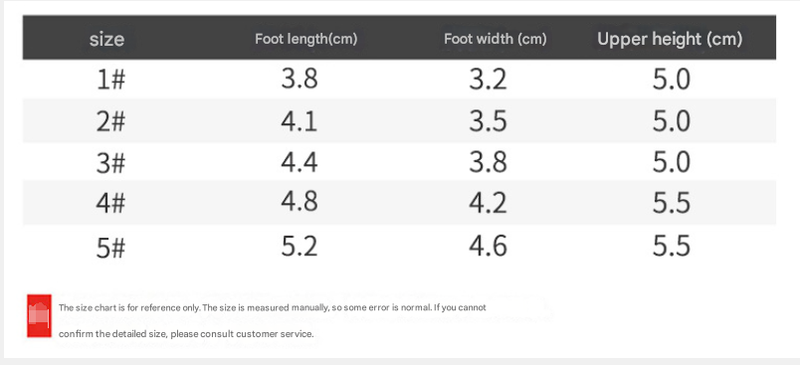Click the 'Foot width (cm)' header

495,39
